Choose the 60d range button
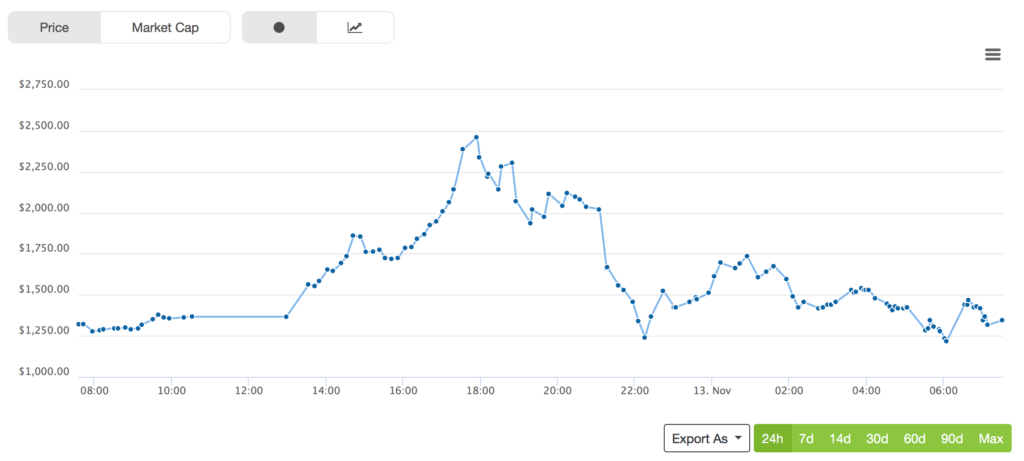Viewport: 1024px width, 461px height. coord(915,439)
